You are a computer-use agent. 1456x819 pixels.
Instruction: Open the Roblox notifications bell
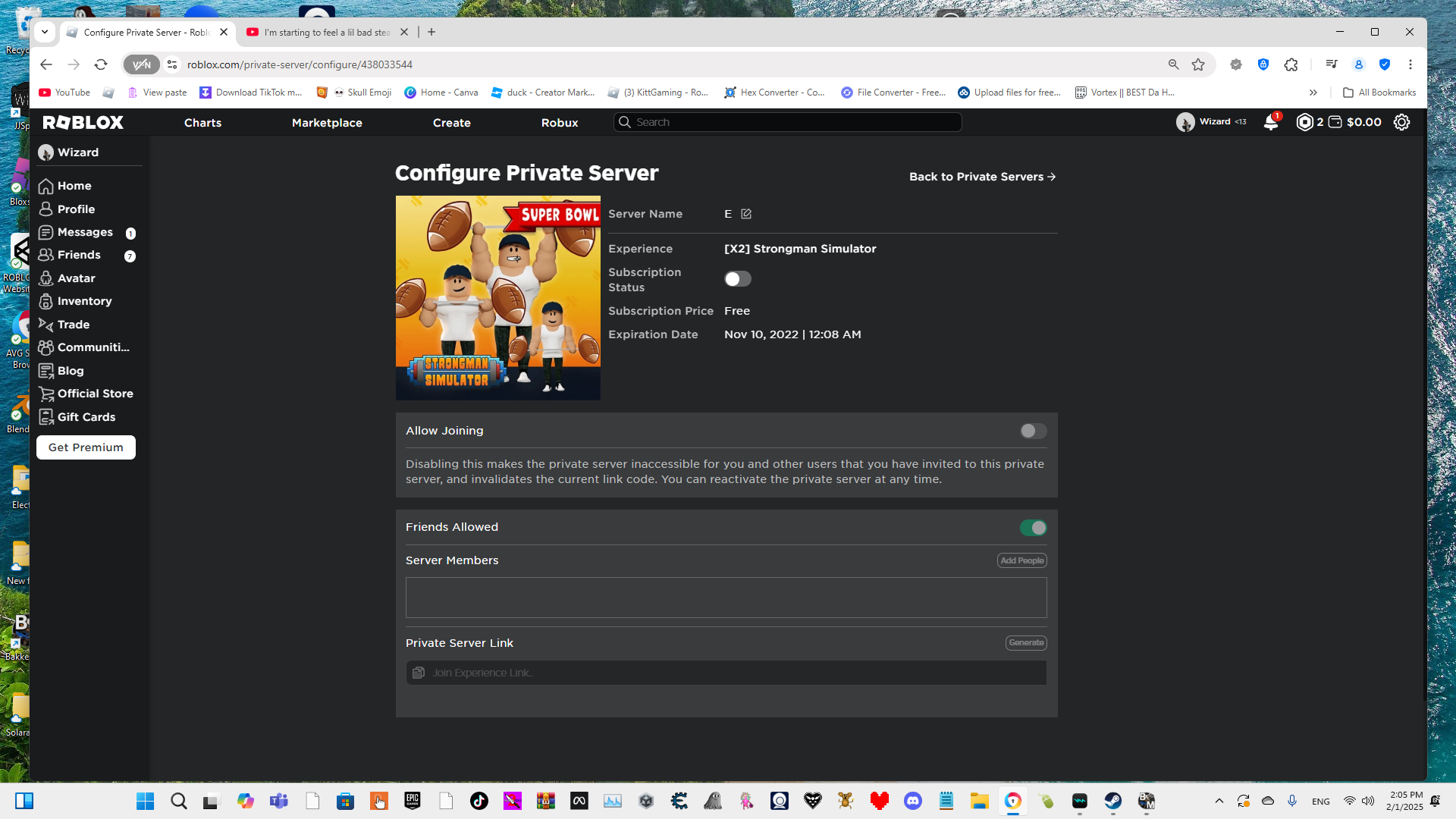click(x=1270, y=122)
